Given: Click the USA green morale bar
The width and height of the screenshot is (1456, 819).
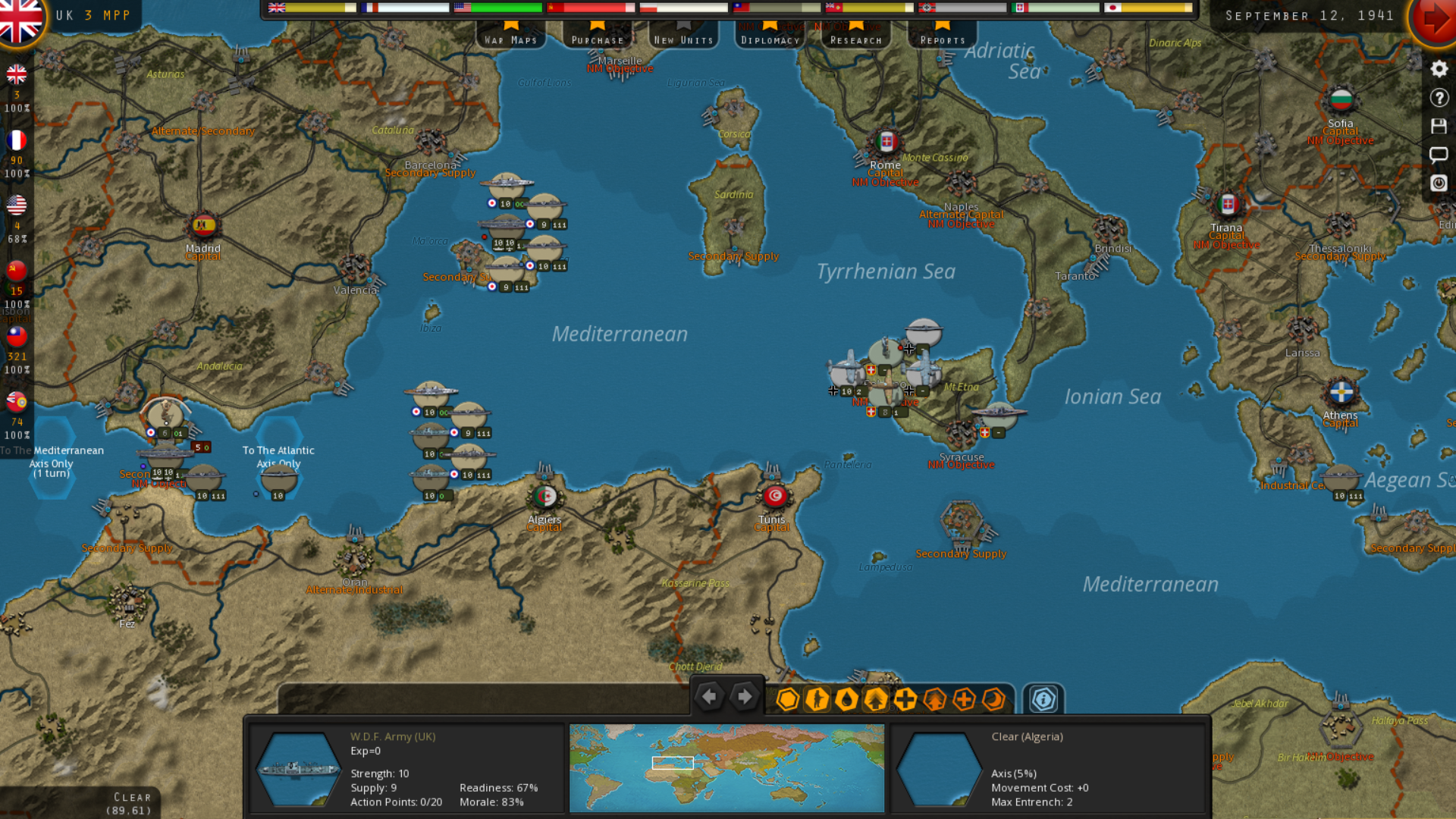Looking at the screenshot, I should [498, 8].
